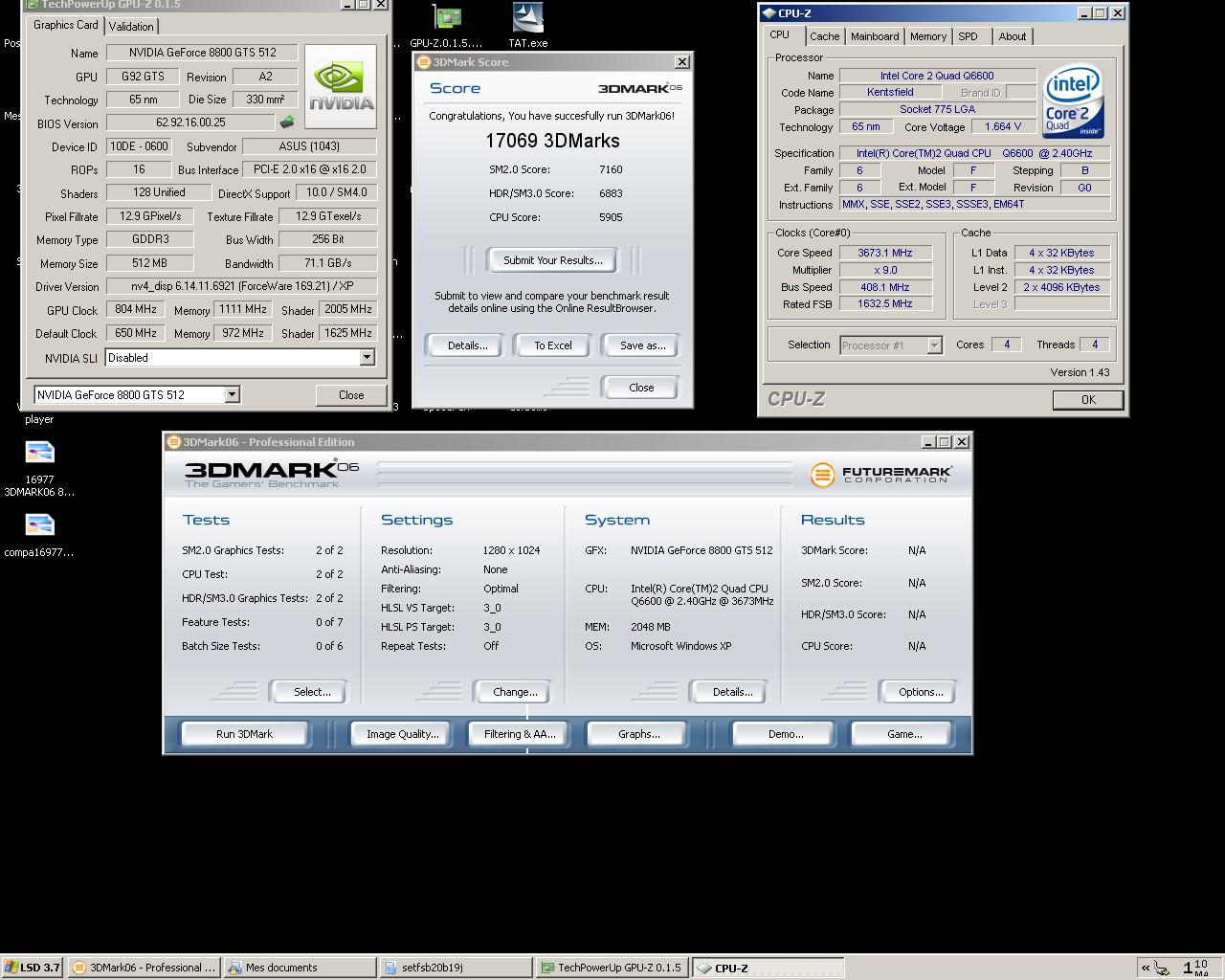
Task: Click the Shader clock value 2005 MHz
Action: coord(346,310)
